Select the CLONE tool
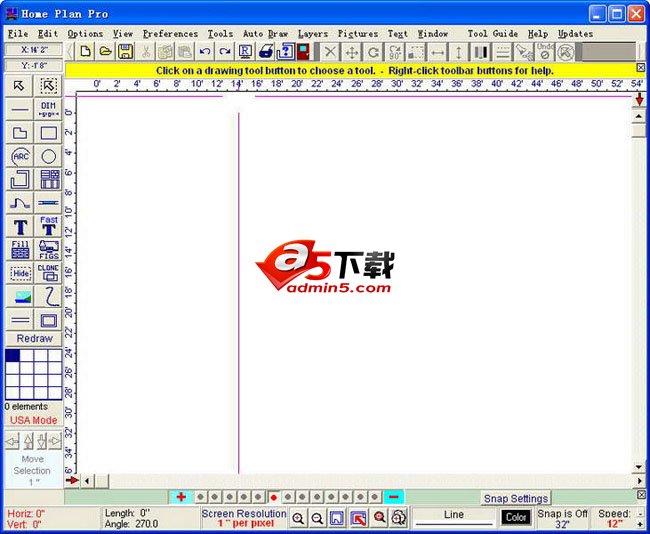Screen dimensions: 650x534 click(x=49, y=273)
